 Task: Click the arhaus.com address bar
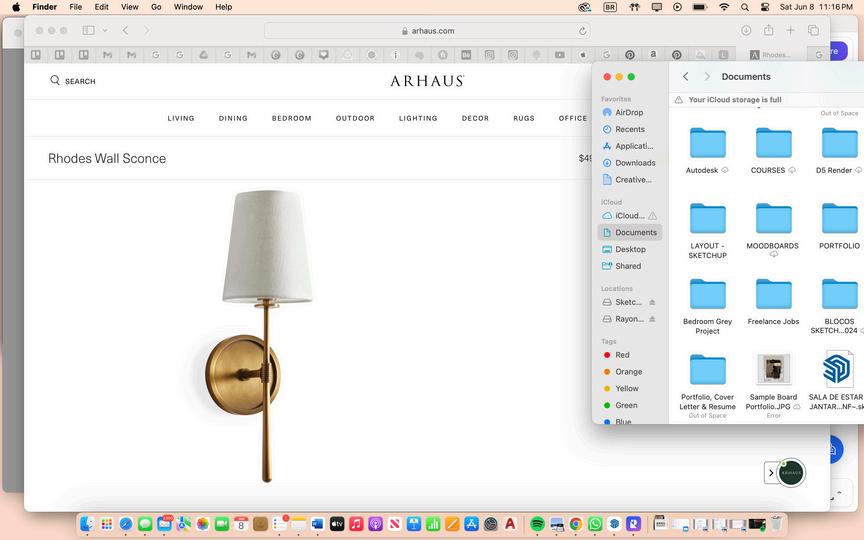[x=427, y=31]
